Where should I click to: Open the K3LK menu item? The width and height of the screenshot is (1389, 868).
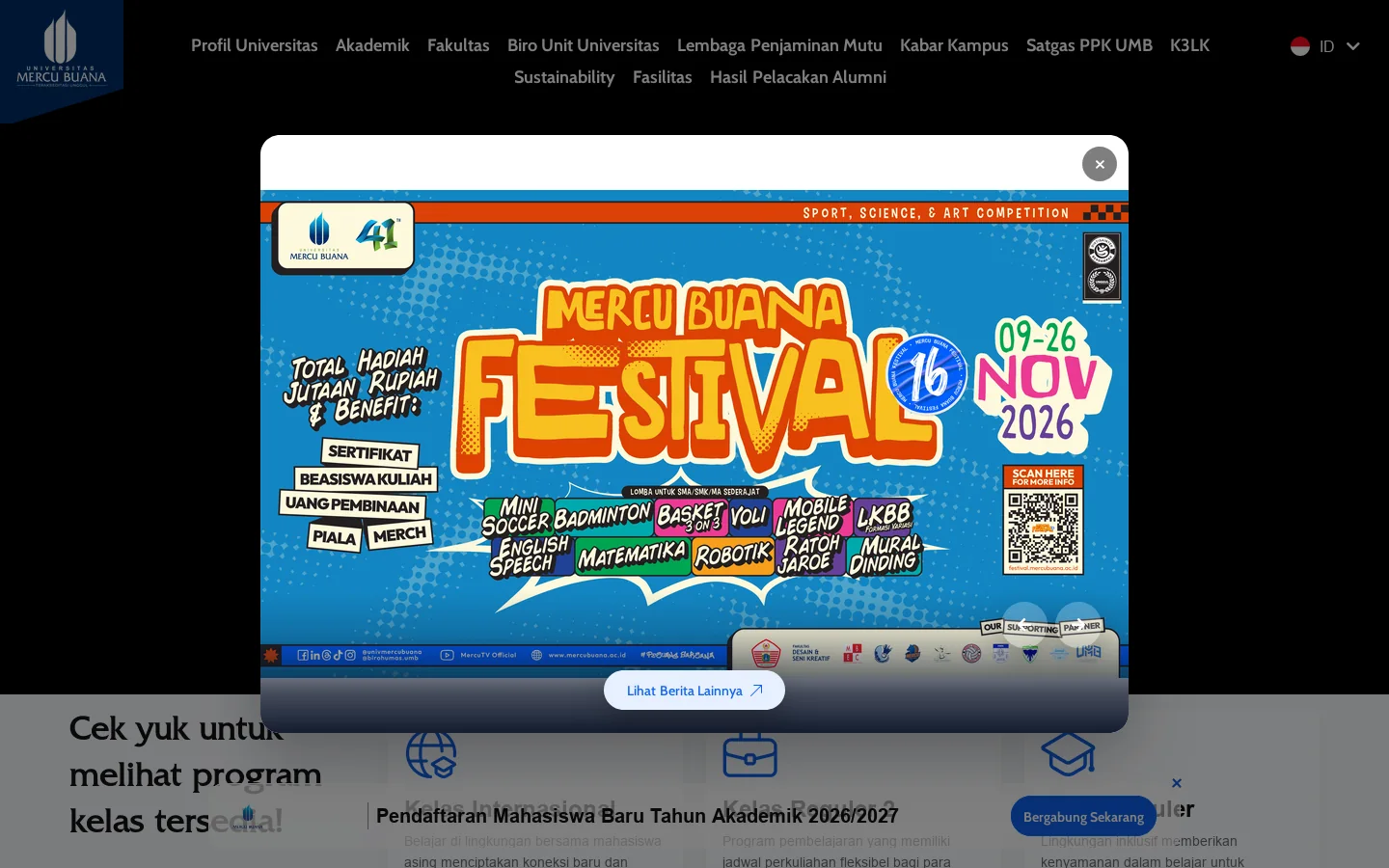coord(1189,45)
